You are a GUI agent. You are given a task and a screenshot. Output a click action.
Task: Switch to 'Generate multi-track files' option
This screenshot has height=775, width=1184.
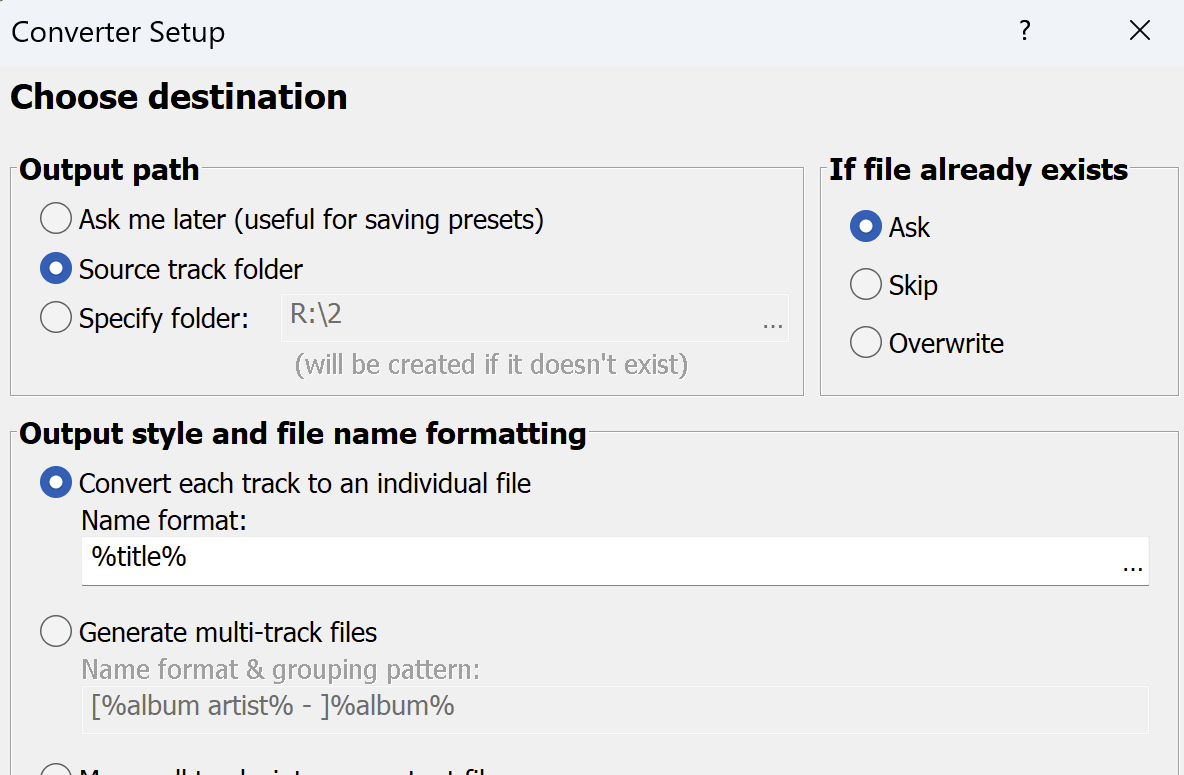click(x=56, y=632)
